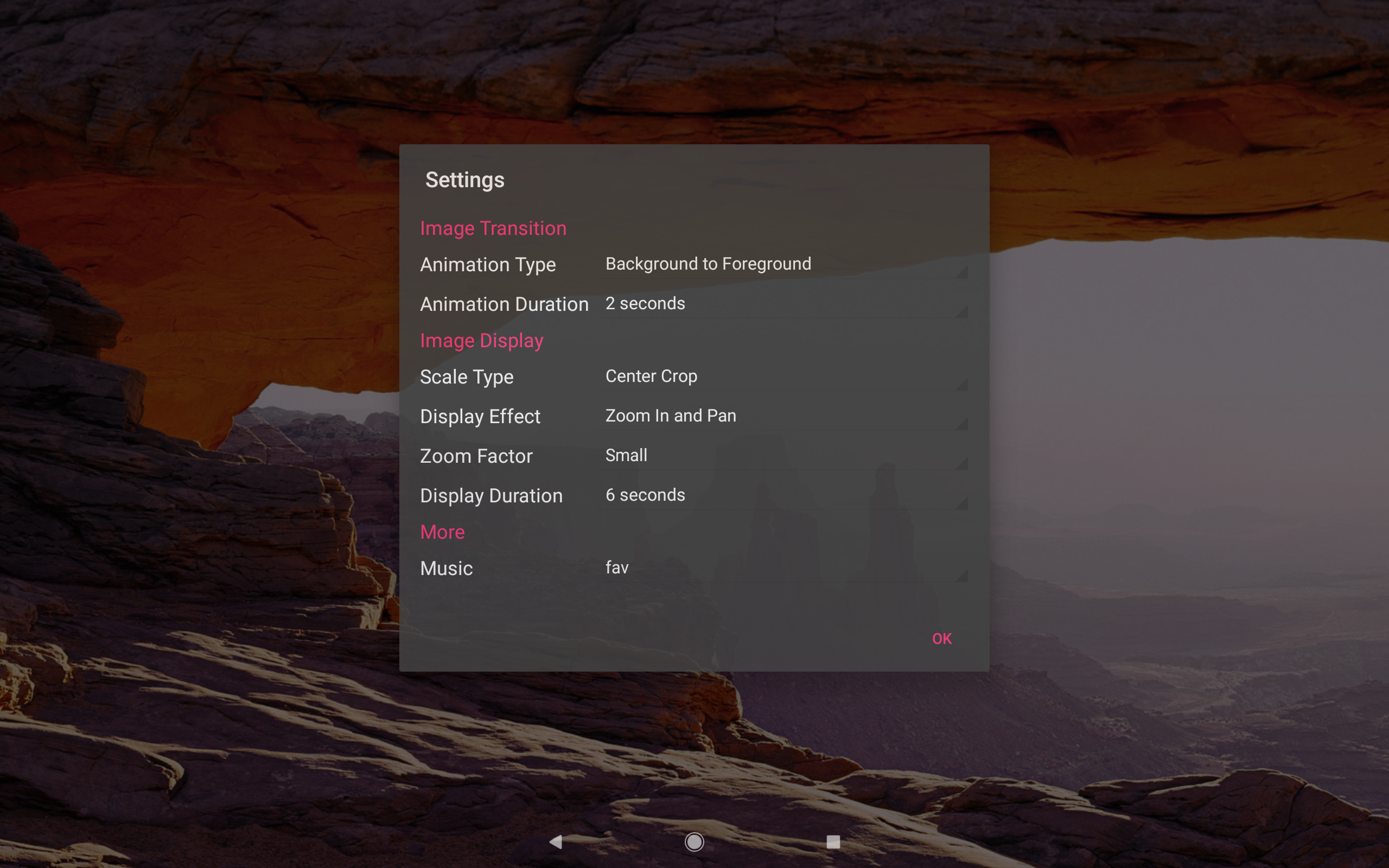The height and width of the screenshot is (868, 1389).
Task: Tap the recent apps square icon
Action: (x=833, y=841)
